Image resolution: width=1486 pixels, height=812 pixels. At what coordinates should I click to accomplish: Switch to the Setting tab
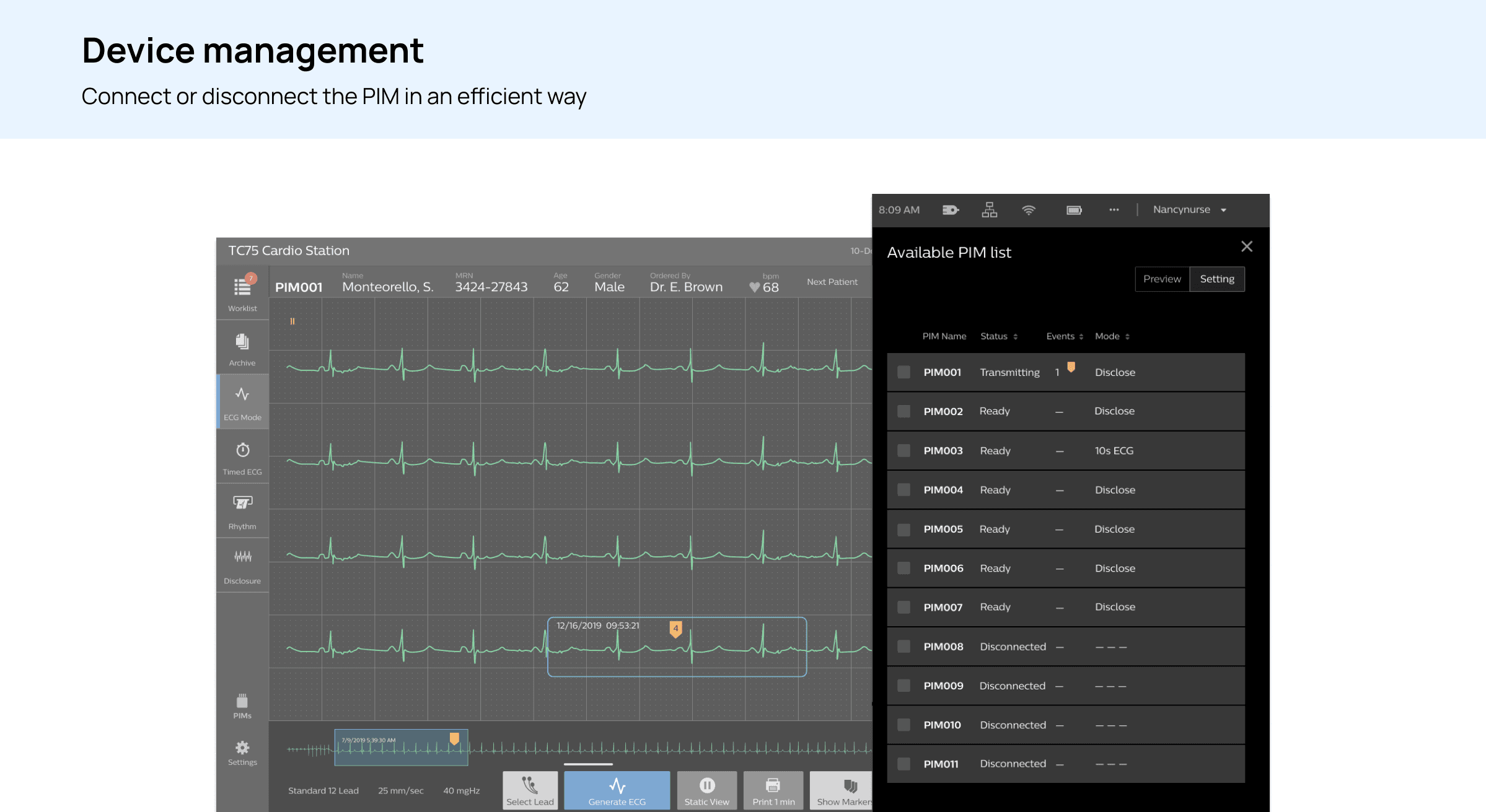pyautogui.click(x=1216, y=279)
